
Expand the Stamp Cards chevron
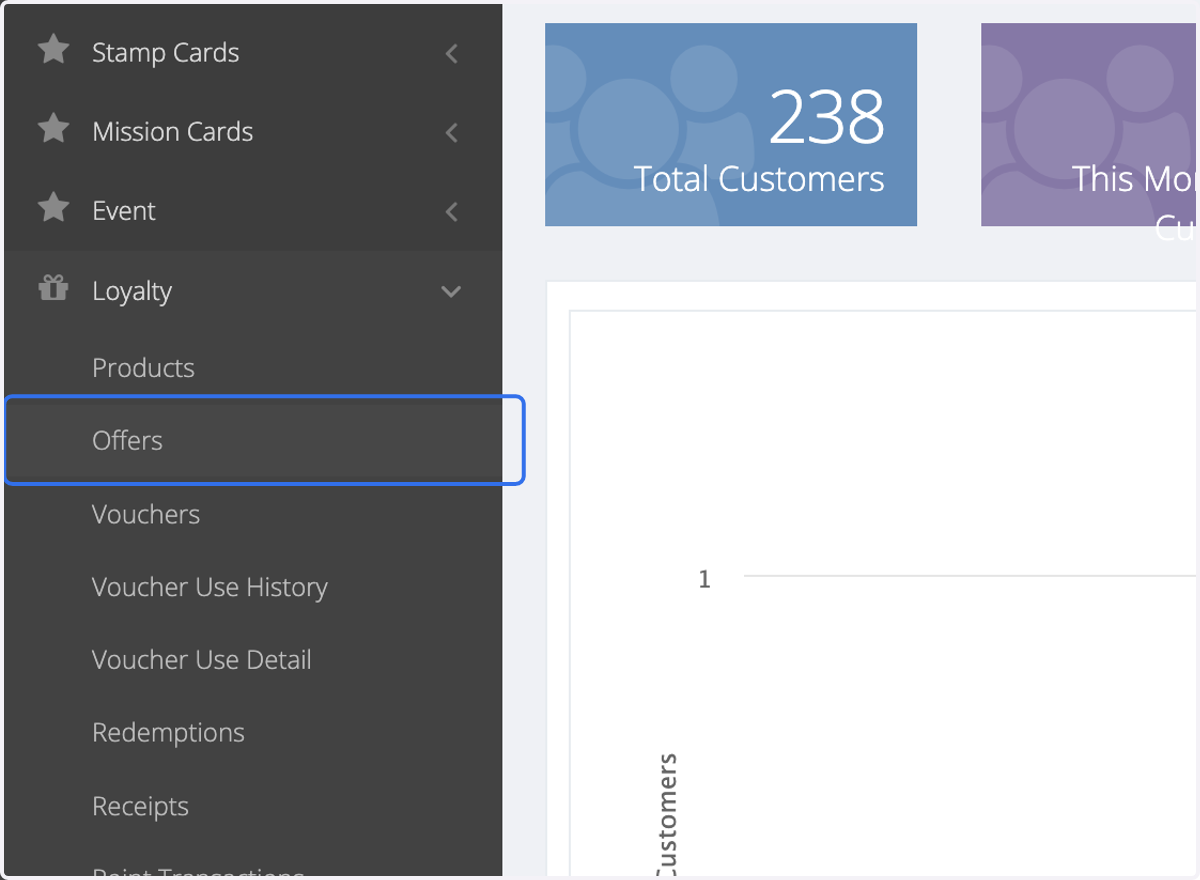click(x=452, y=53)
